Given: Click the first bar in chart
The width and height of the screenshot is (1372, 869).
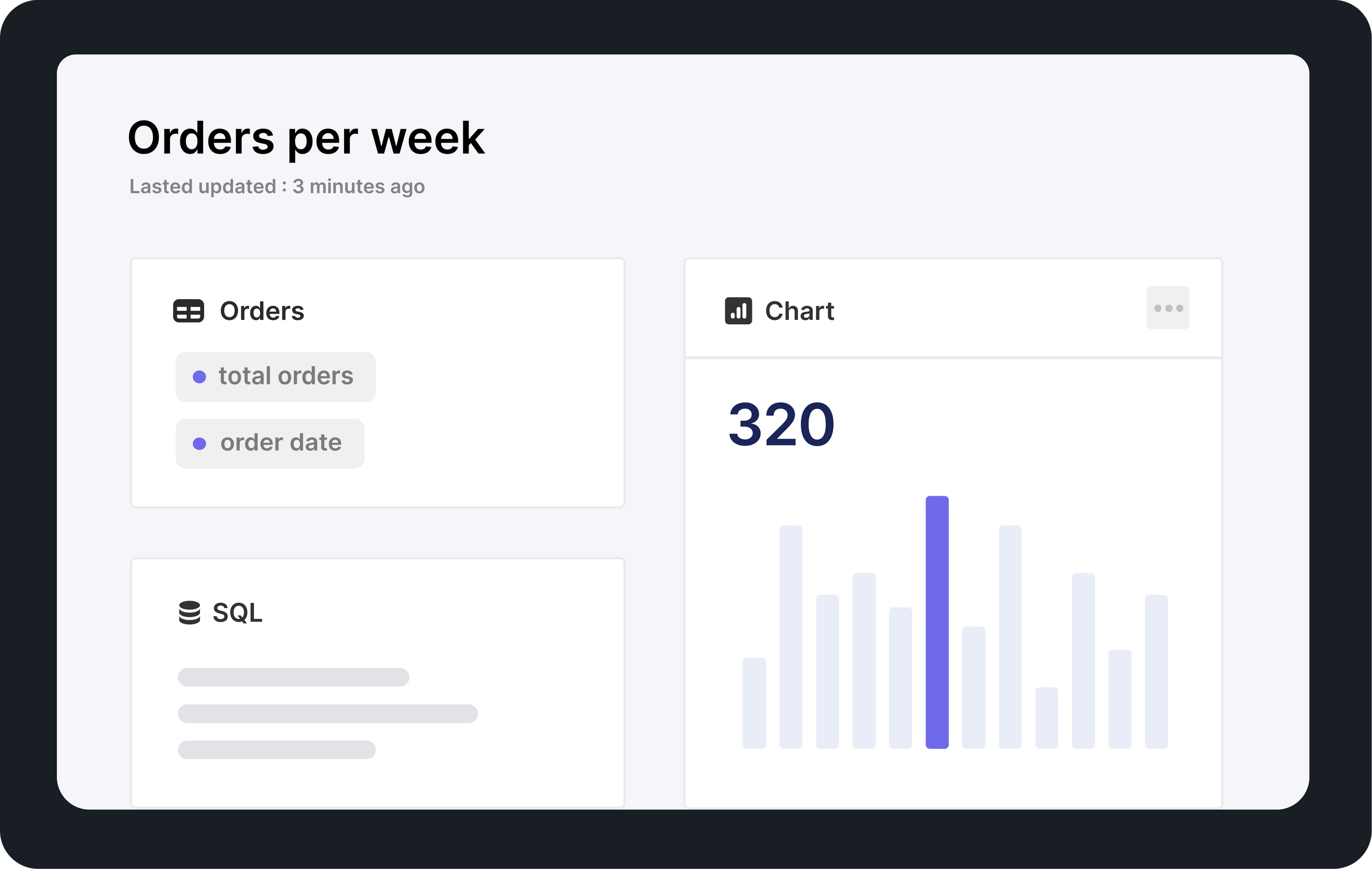Looking at the screenshot, I should (x=754, y=703).
